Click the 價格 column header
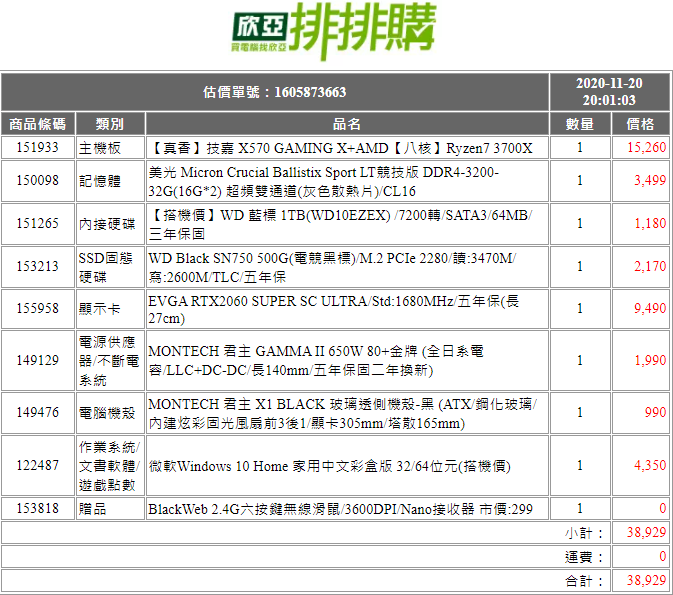This screenshot has height=595, width=673. coord(640,124)
